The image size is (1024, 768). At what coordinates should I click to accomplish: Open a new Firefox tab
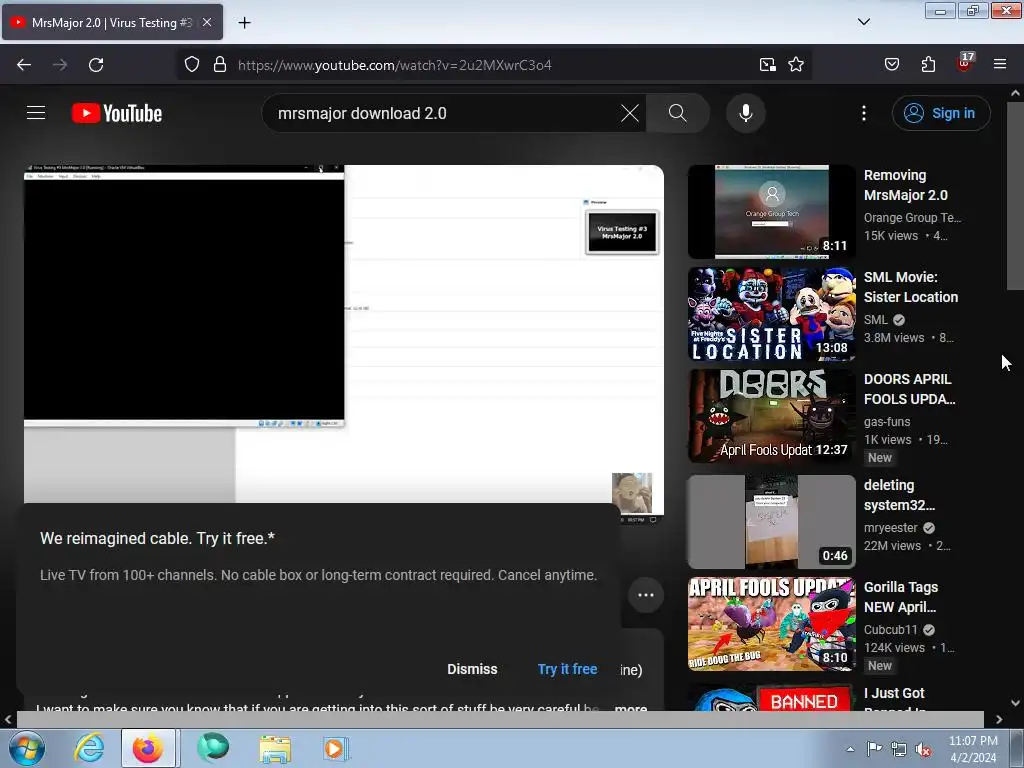tap(244, 23)
